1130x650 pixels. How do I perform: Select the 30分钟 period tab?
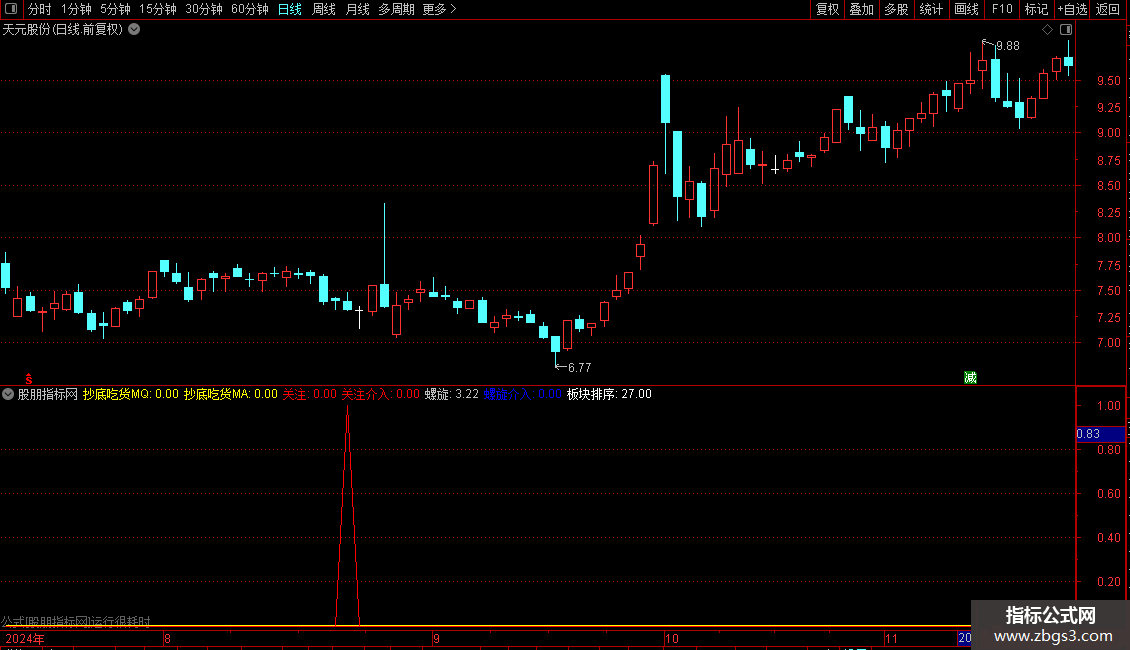tap(204, 9)
